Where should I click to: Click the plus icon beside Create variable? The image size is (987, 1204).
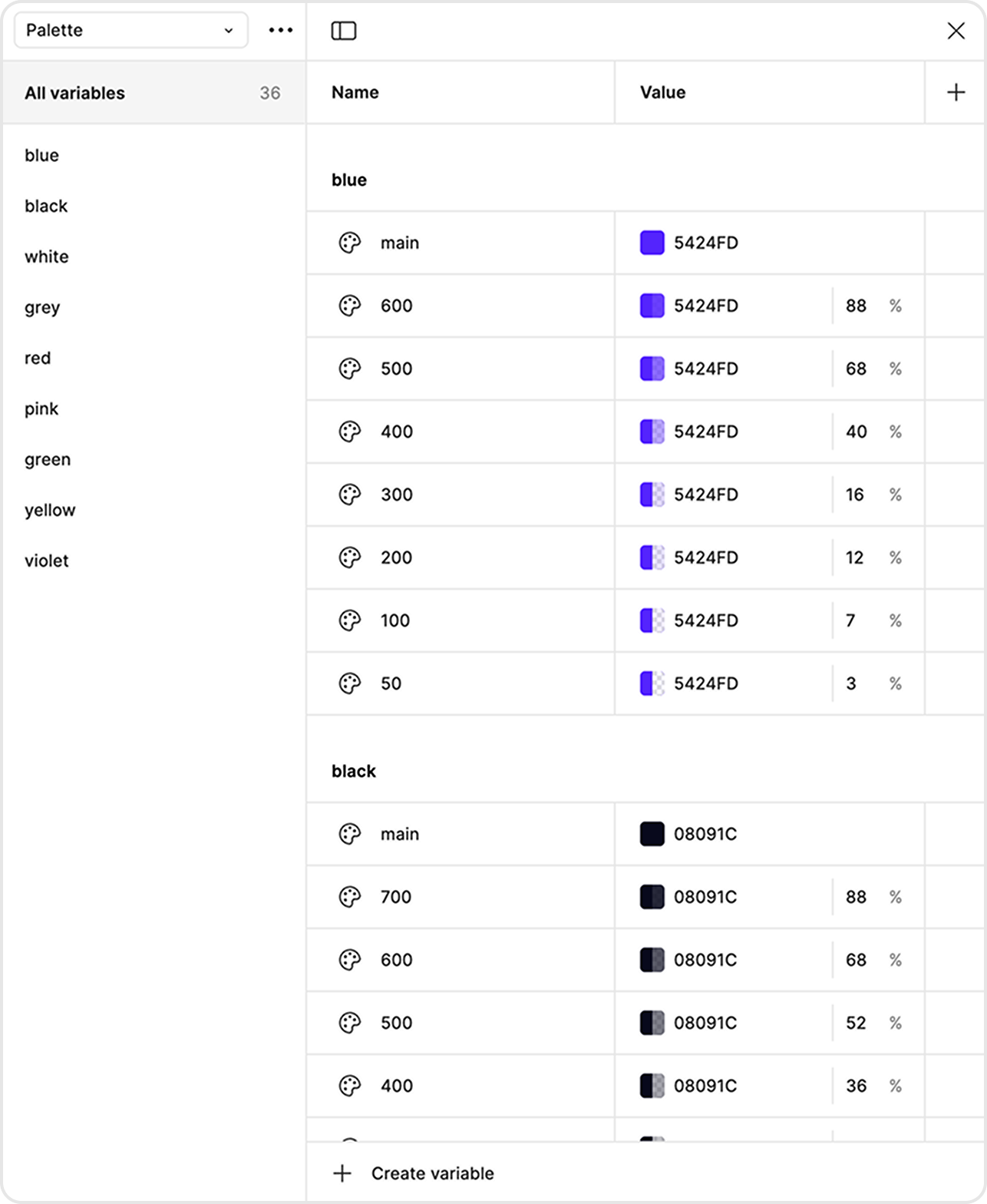(342, 1173)
